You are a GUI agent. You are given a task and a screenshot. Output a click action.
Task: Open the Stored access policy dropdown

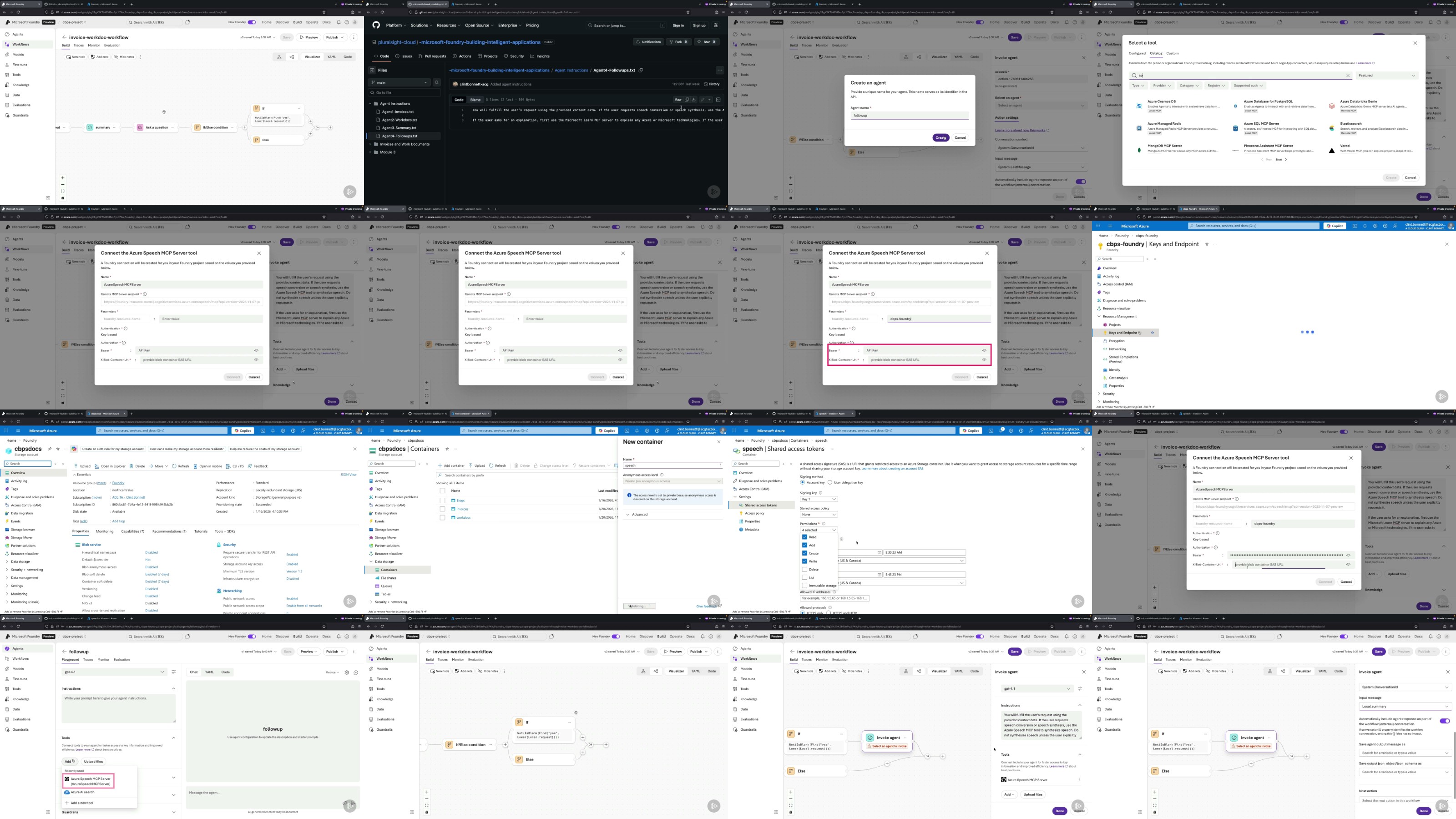coord(819,514)
